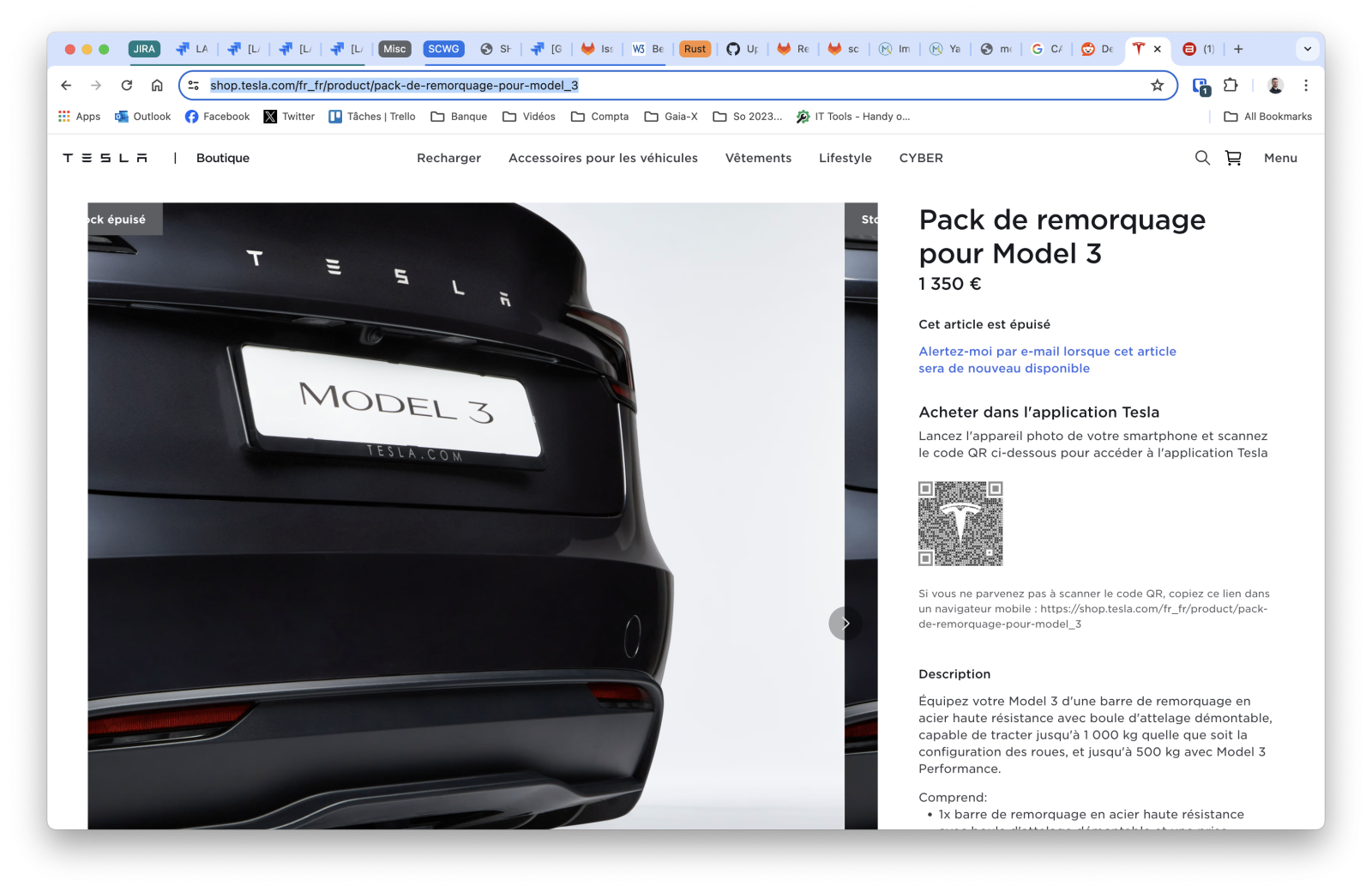
Task: Click the email alert link for restock
Action: pos(1047,360)
